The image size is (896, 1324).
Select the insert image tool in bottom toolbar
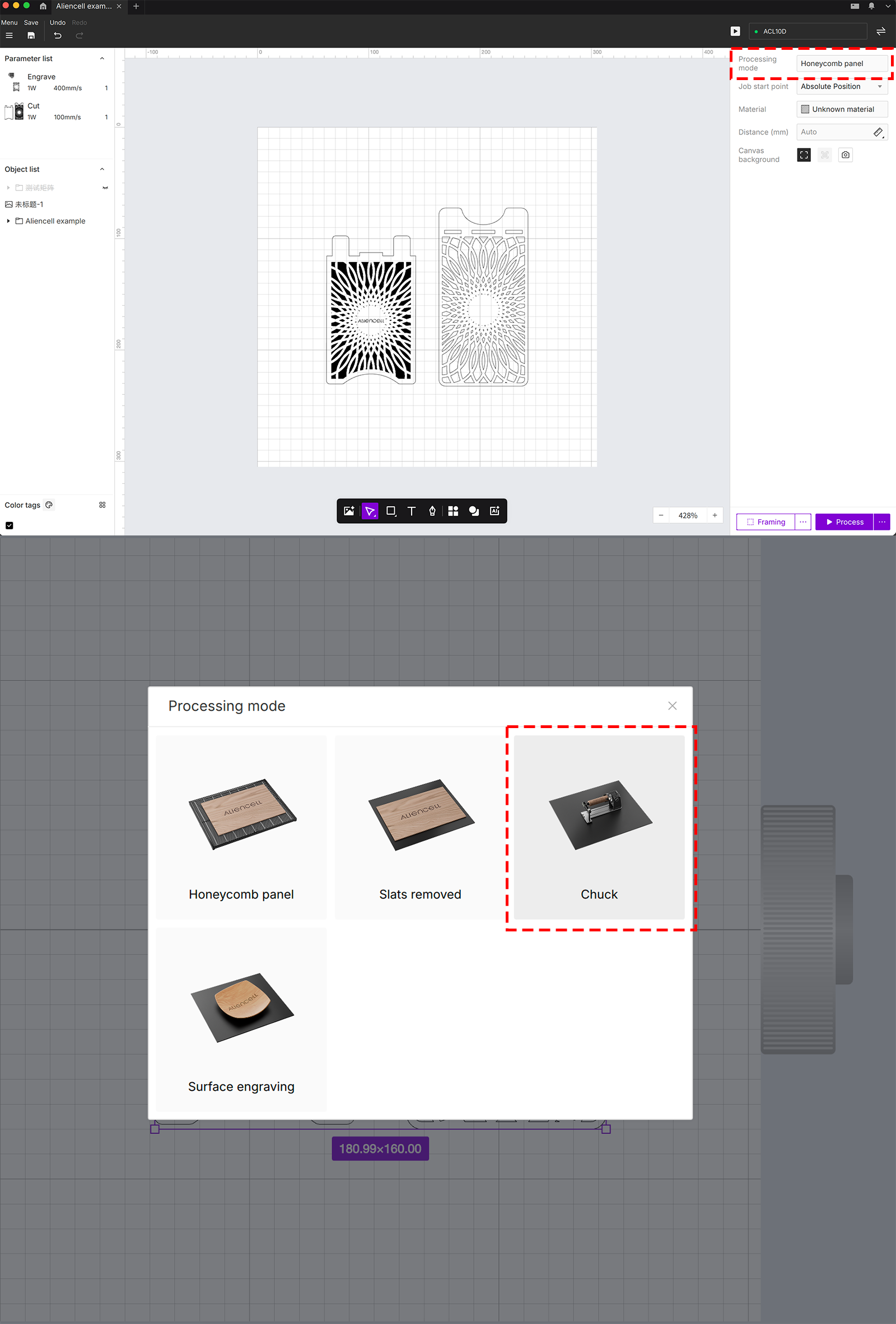click(x=349, y=511)
